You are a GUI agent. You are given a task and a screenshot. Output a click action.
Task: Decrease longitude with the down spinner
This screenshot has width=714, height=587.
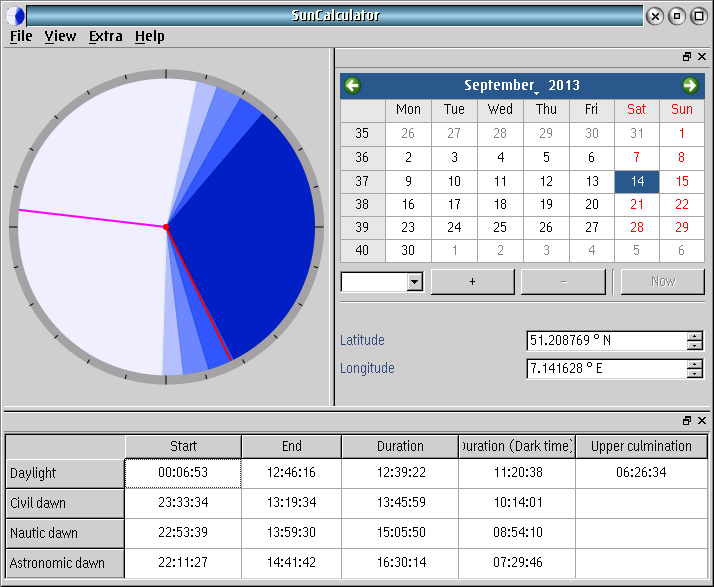tap(694, 373)
